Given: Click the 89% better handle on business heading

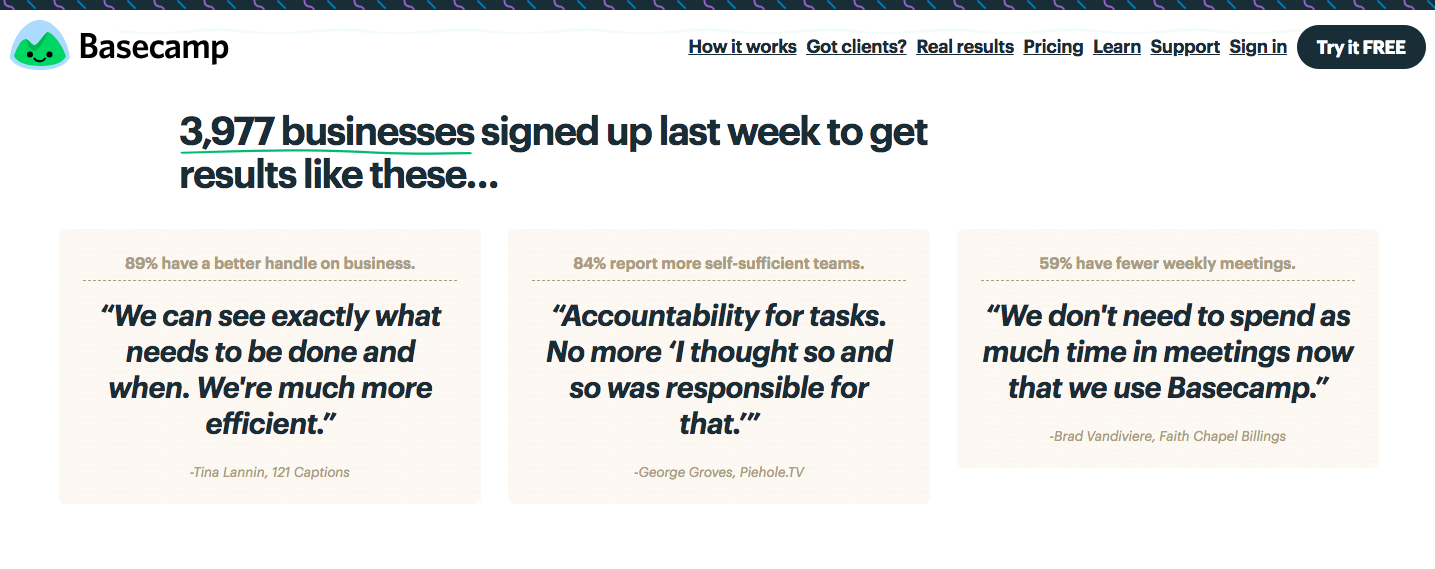Looking at the screenshot, I should (x=270, y=264).
